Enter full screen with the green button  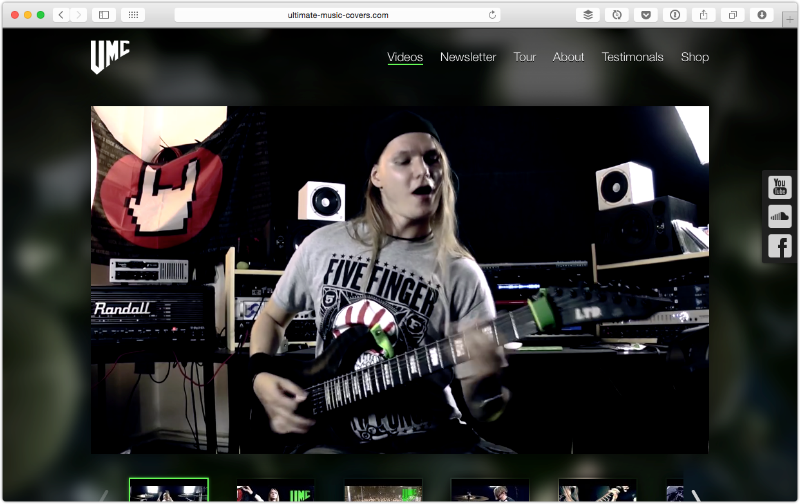click(40, 15)
